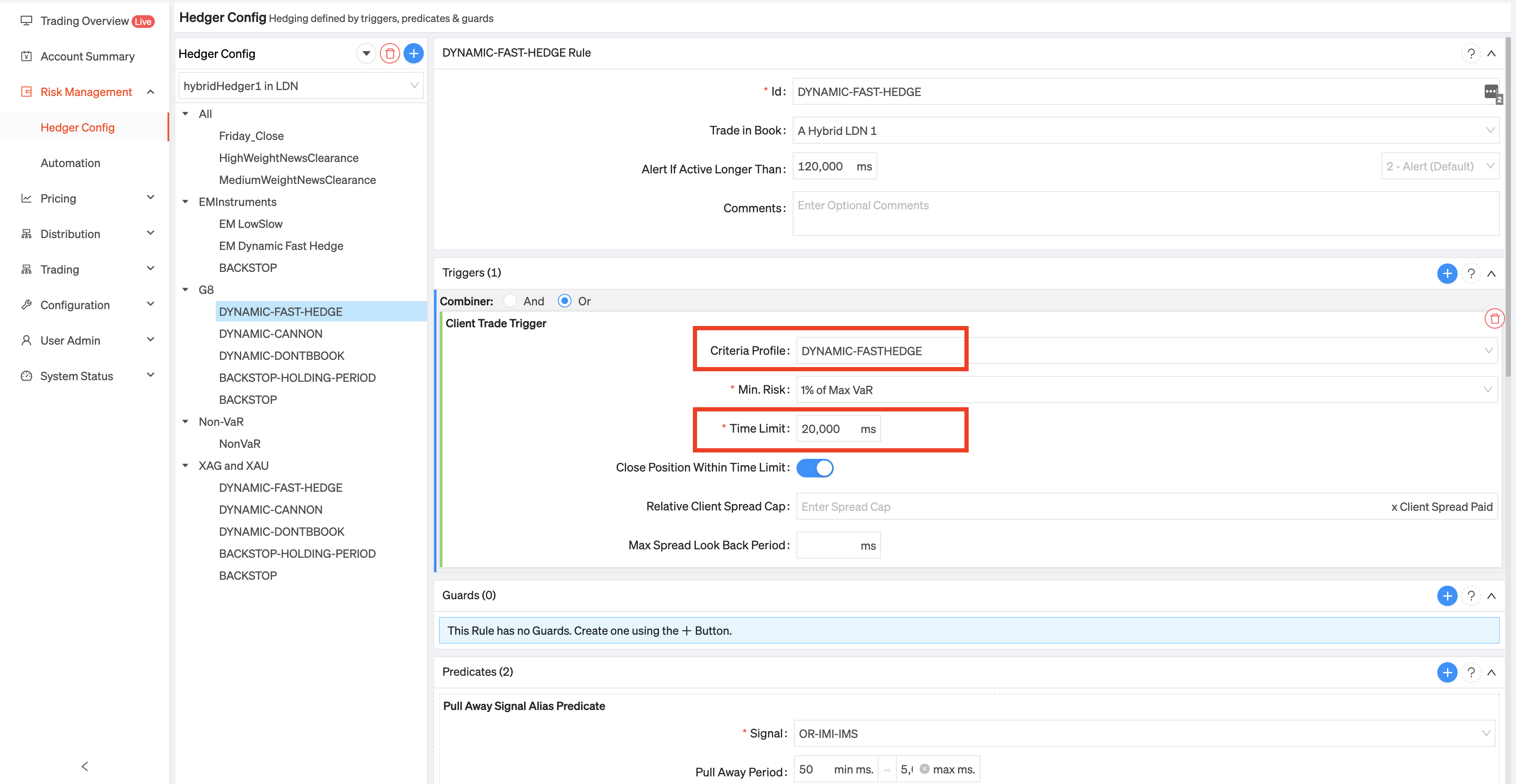Clear the Pull Away max ms value

pos(925,769)
